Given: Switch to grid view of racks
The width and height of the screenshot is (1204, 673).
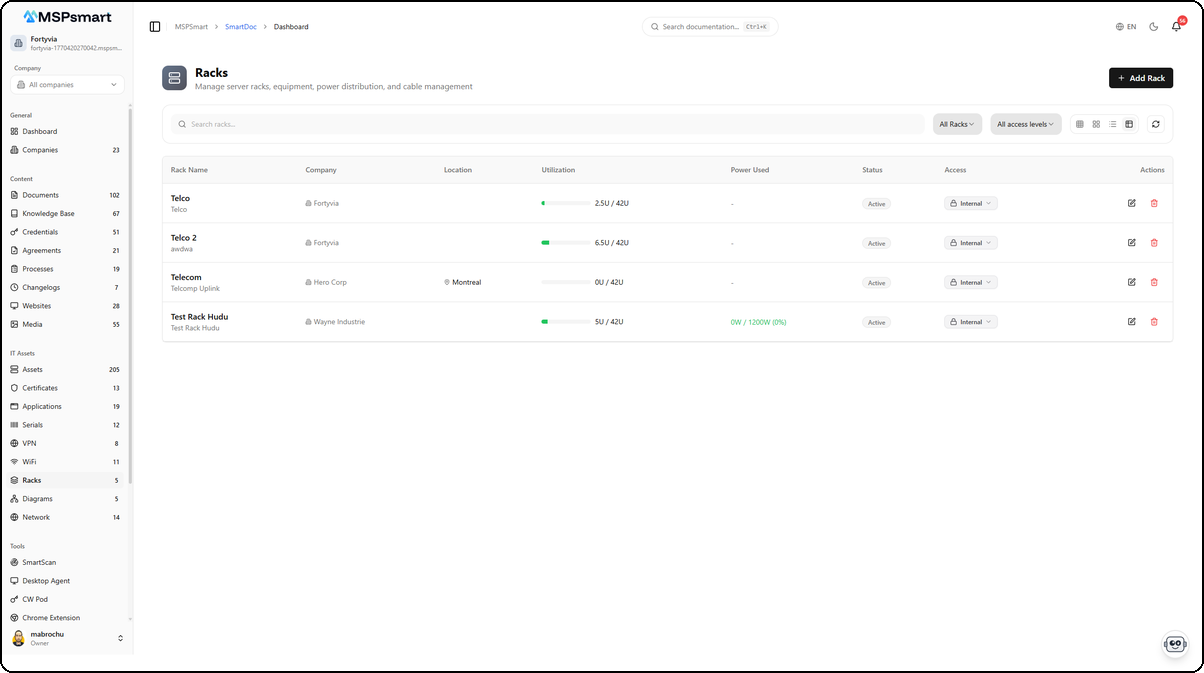Looking at the screenshot, I should 1079,123.
